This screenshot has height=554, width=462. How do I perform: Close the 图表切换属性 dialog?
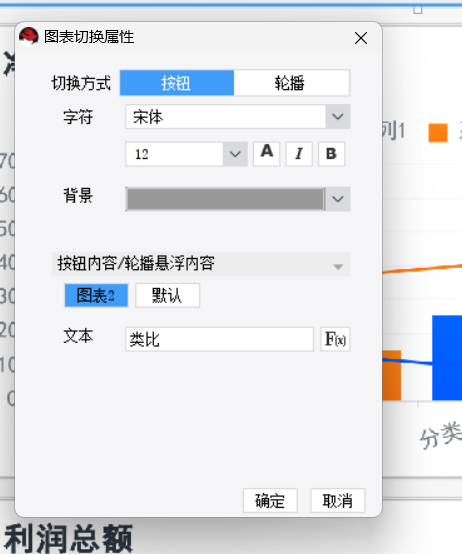[361, 38]
